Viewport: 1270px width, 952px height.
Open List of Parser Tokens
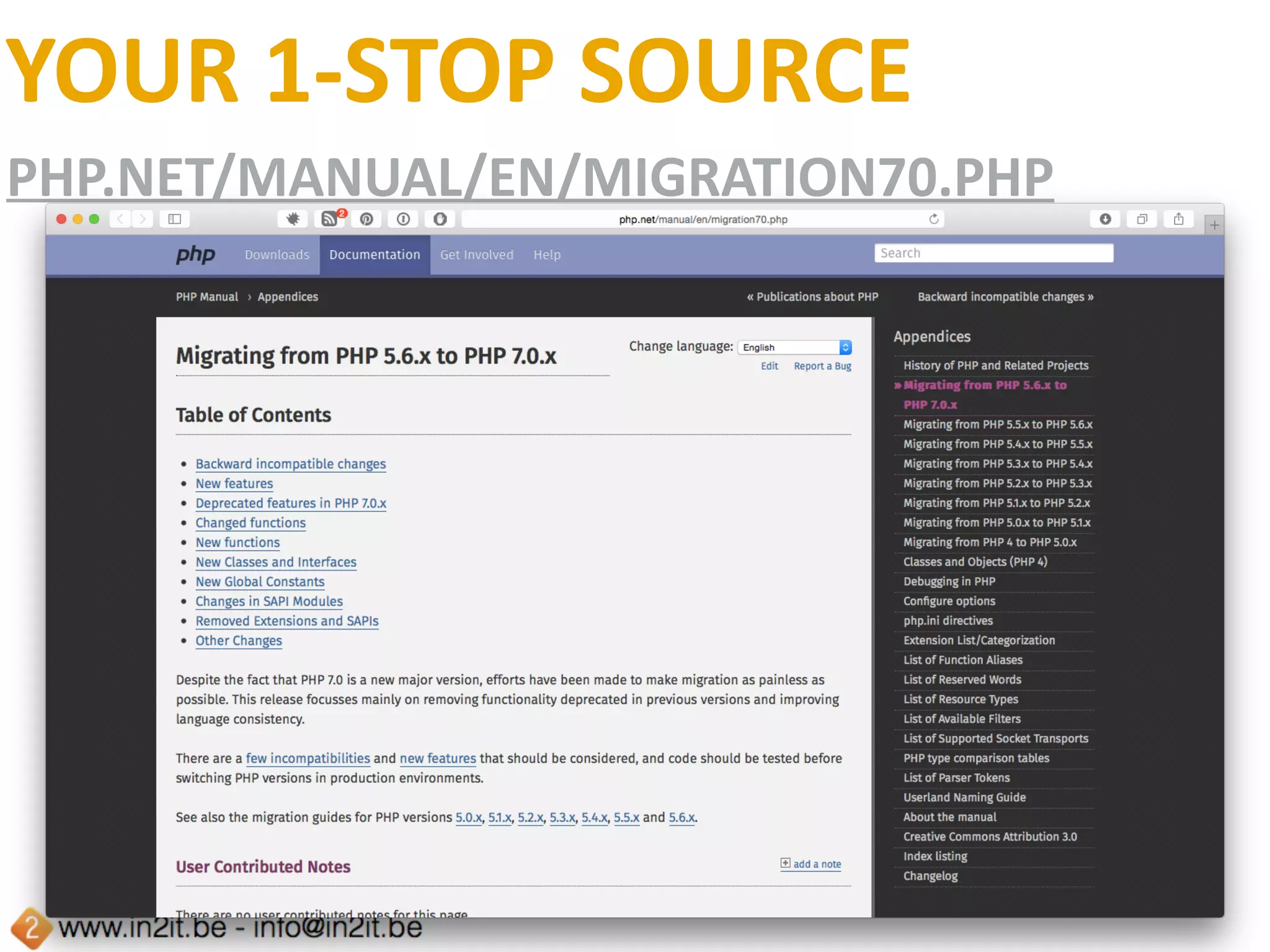pos(956,778)
